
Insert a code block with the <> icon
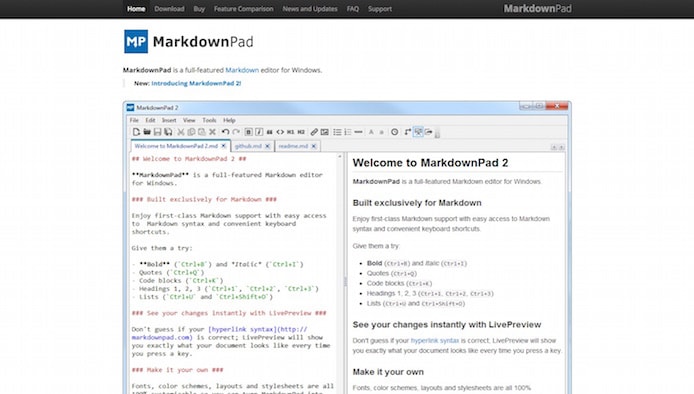[280, 132]
